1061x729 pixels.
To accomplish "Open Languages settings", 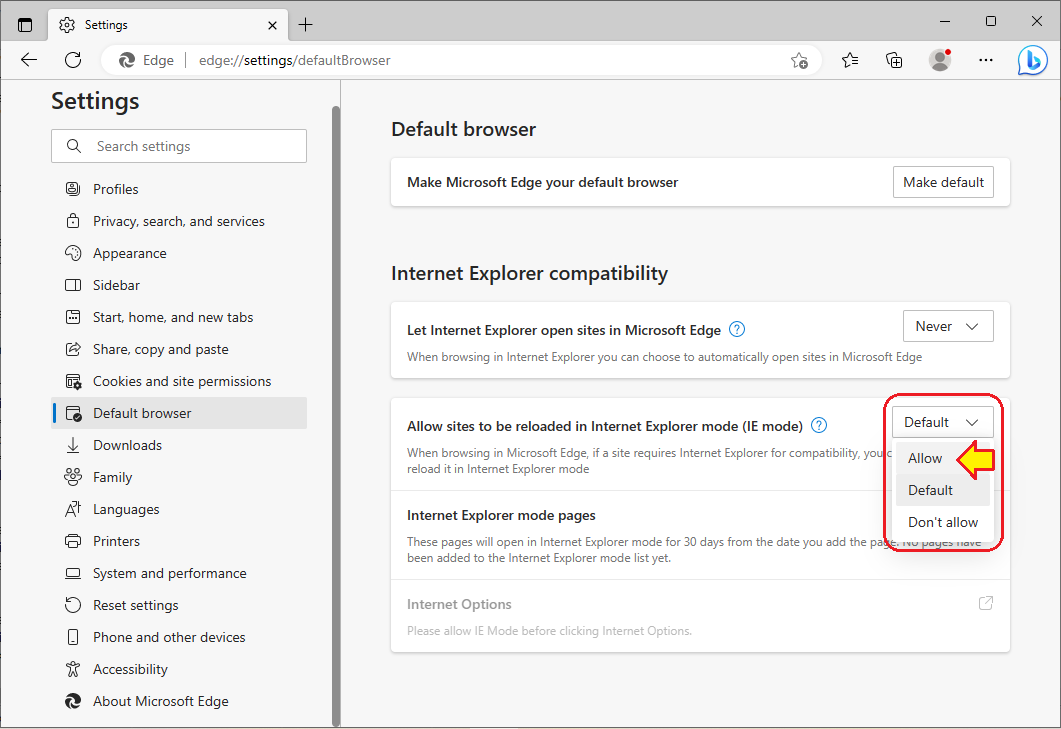I will coord(179,509).
